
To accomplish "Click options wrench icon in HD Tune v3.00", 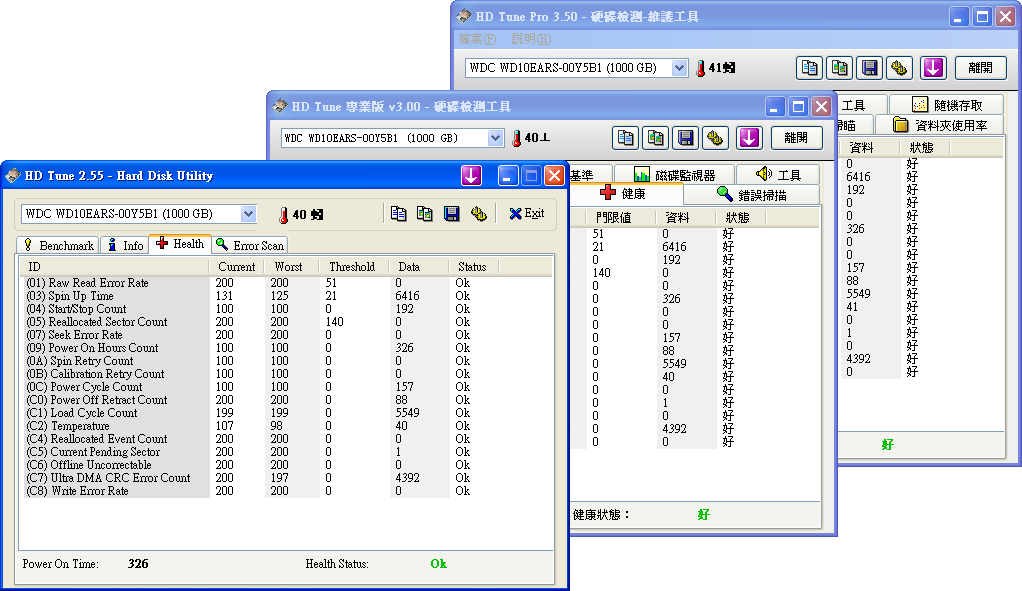I will click(715, 137).
